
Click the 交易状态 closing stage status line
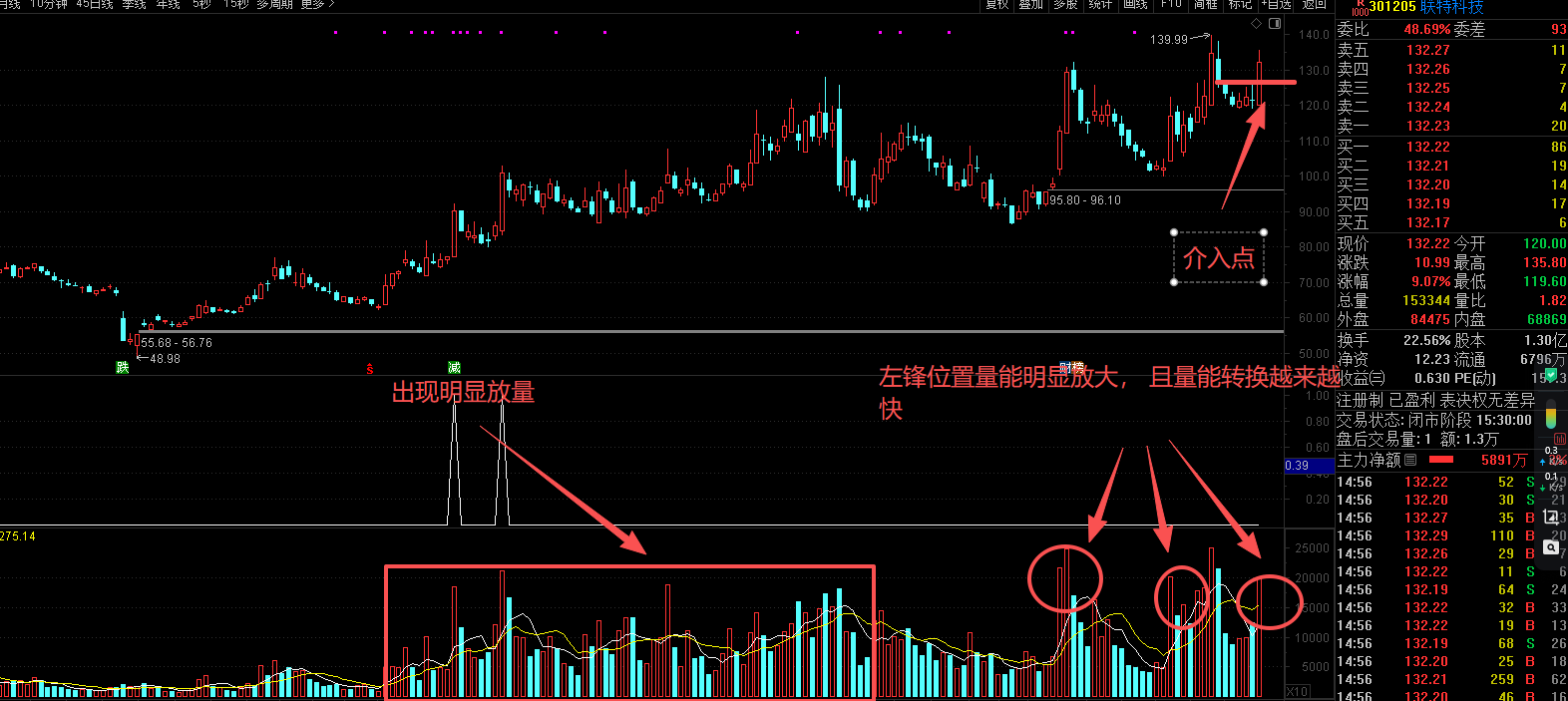click(x=1434, y=420)
